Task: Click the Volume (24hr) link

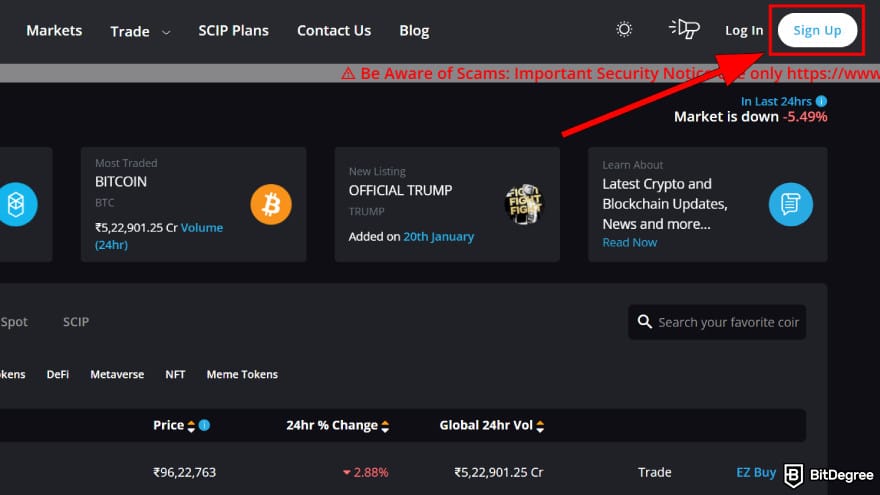Action: click(x=159, y=236)
